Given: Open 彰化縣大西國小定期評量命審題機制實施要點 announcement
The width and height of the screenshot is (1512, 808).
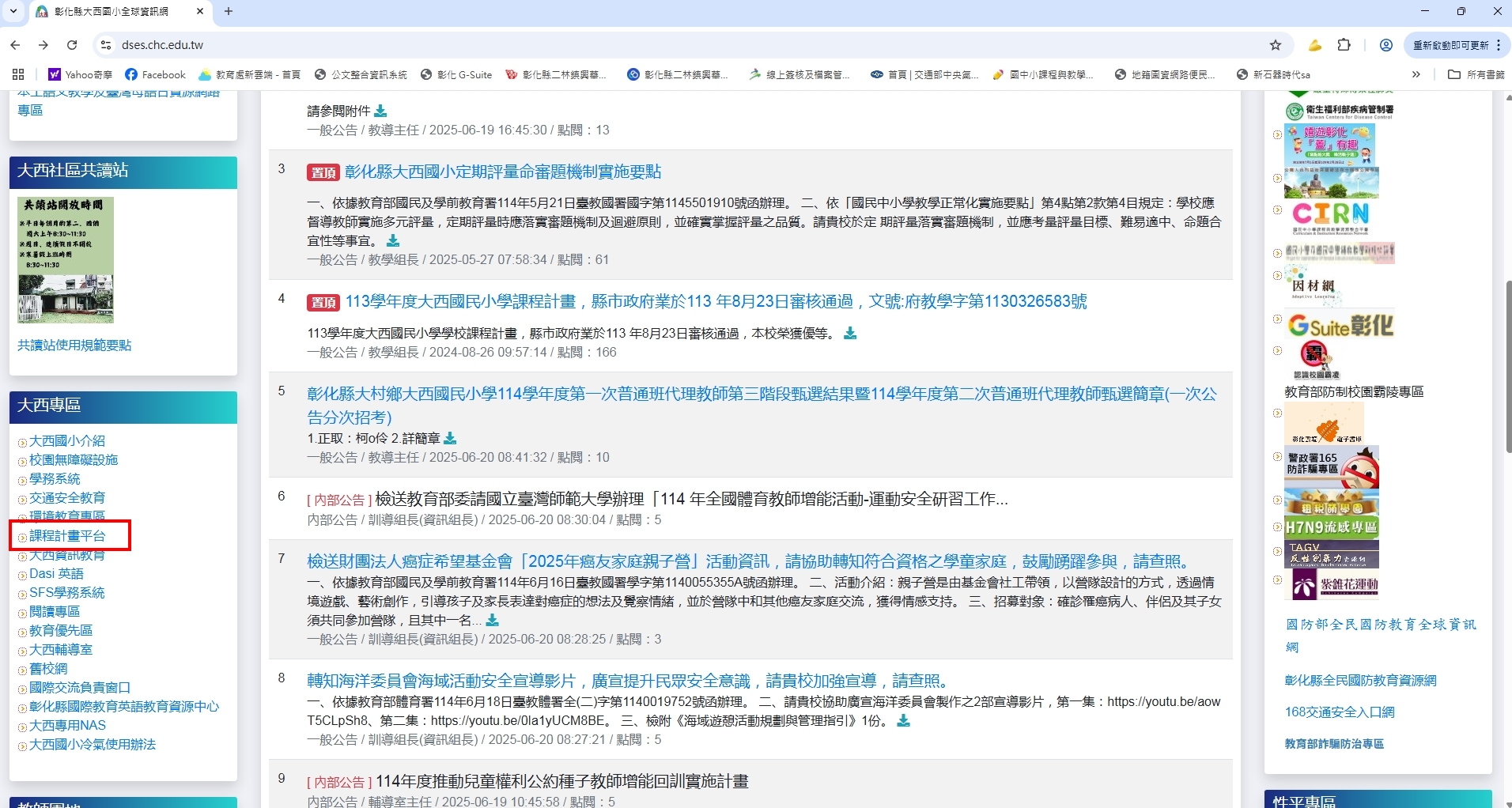Looking at the screenshot, I should click(x=502, y=172).
